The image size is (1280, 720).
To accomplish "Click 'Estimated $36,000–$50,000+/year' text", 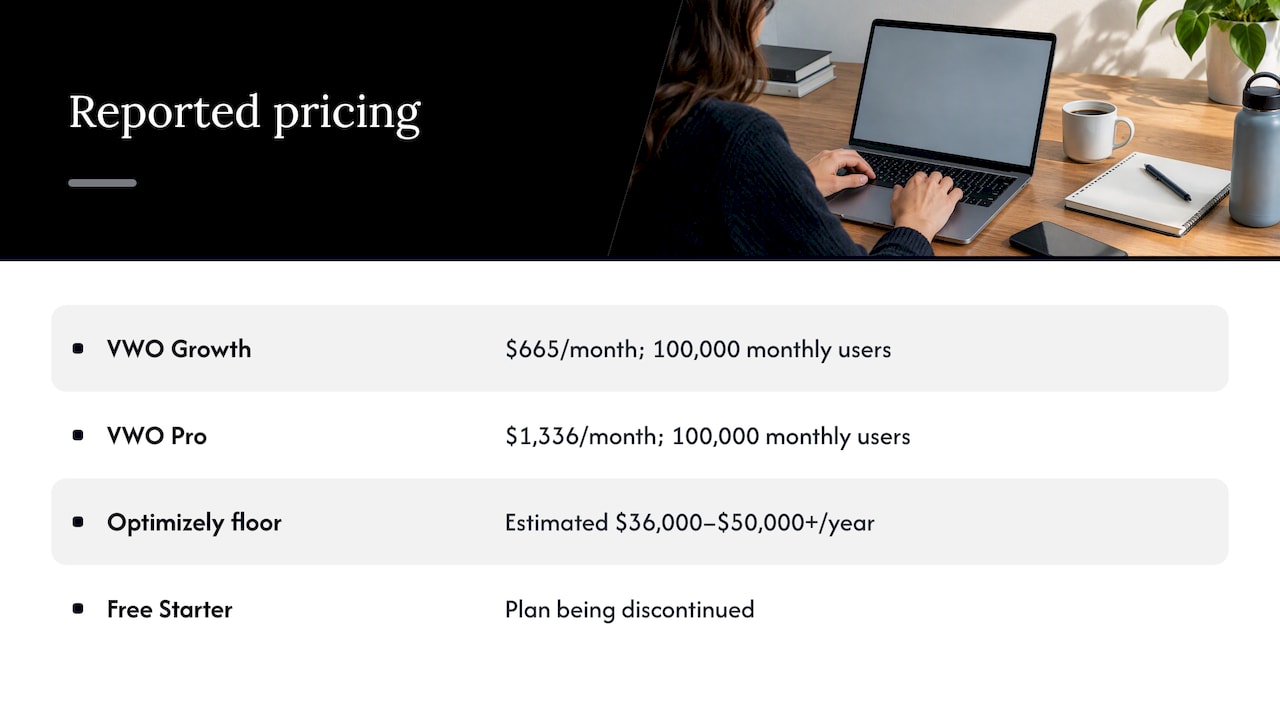I will click(690, 523).
